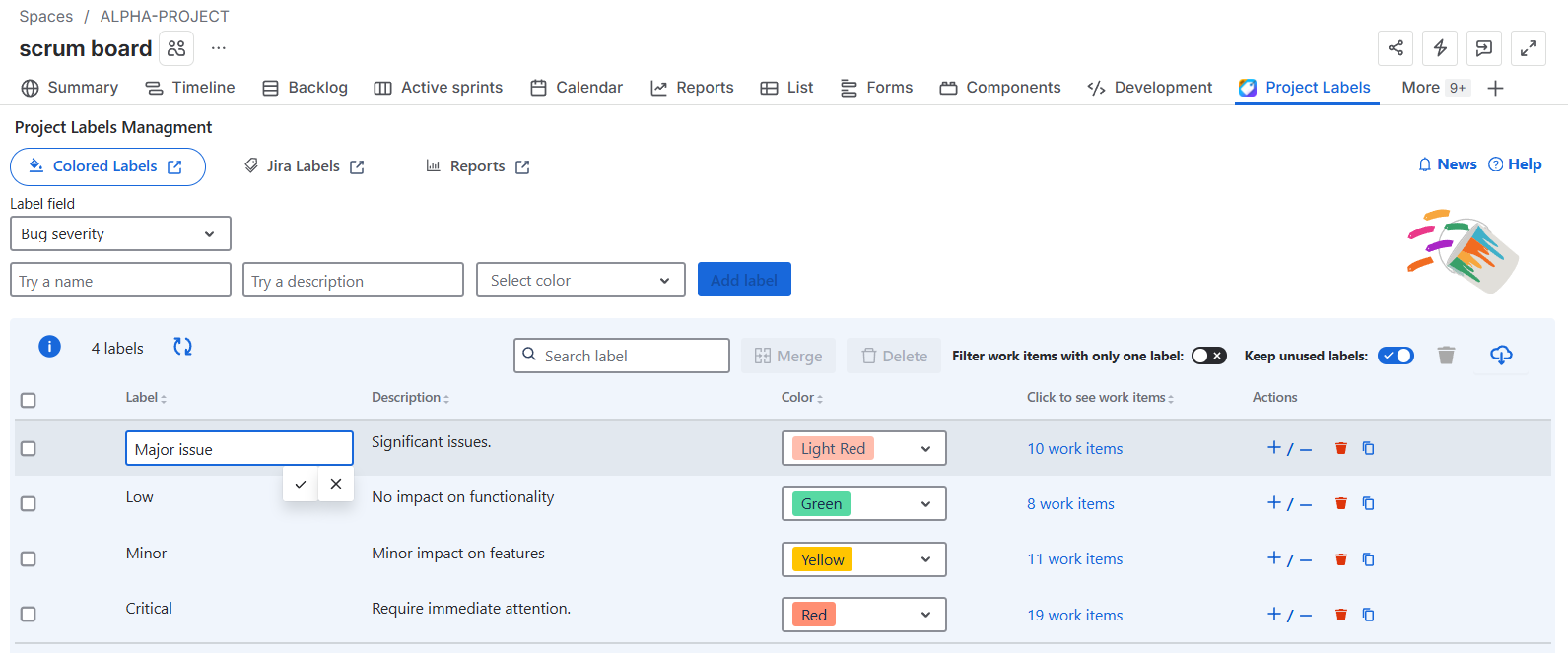The width and height of the screenshot is (1568, 653).
Task: Open the Yellow color dropdown for Minor
Action: tap(863, 559)
